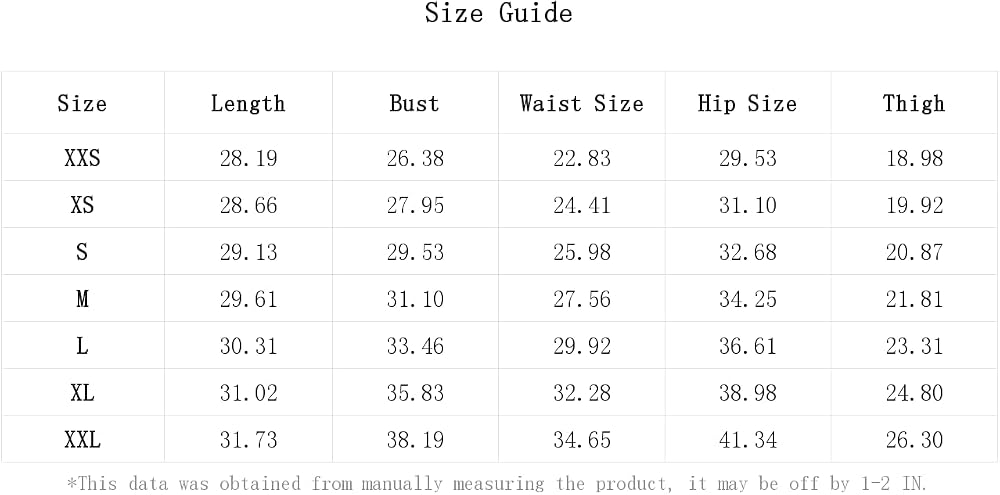Select the XS size row label
The height and width of the screenshot is (495, 1000).
click(x=82, y=205)
